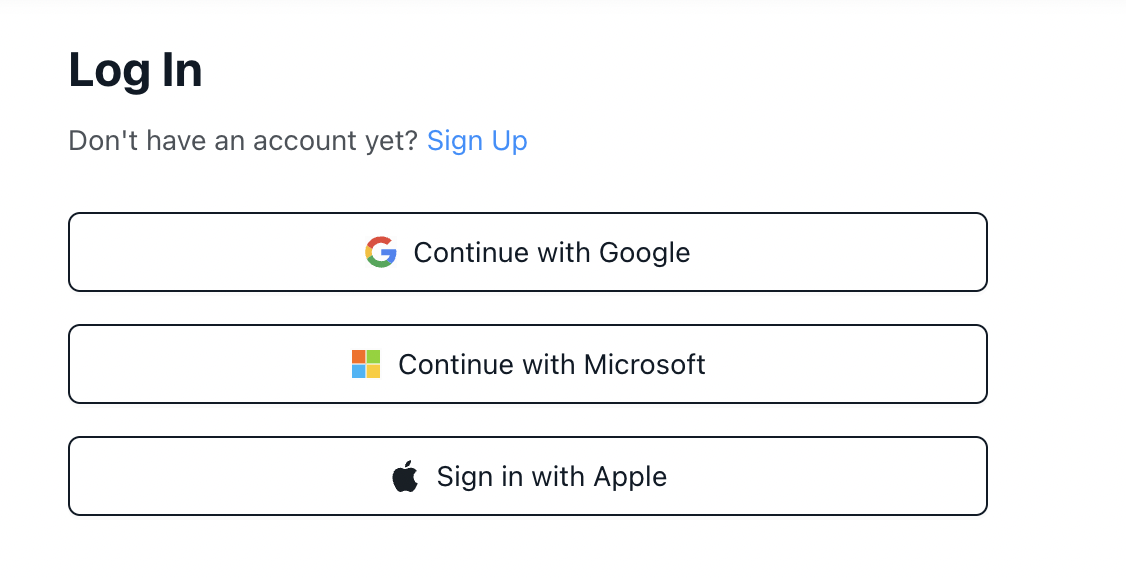Log in using your Microsoft account
Image resolution: width=1126 pixels, height=578 pixels.
tap(528, 364)
